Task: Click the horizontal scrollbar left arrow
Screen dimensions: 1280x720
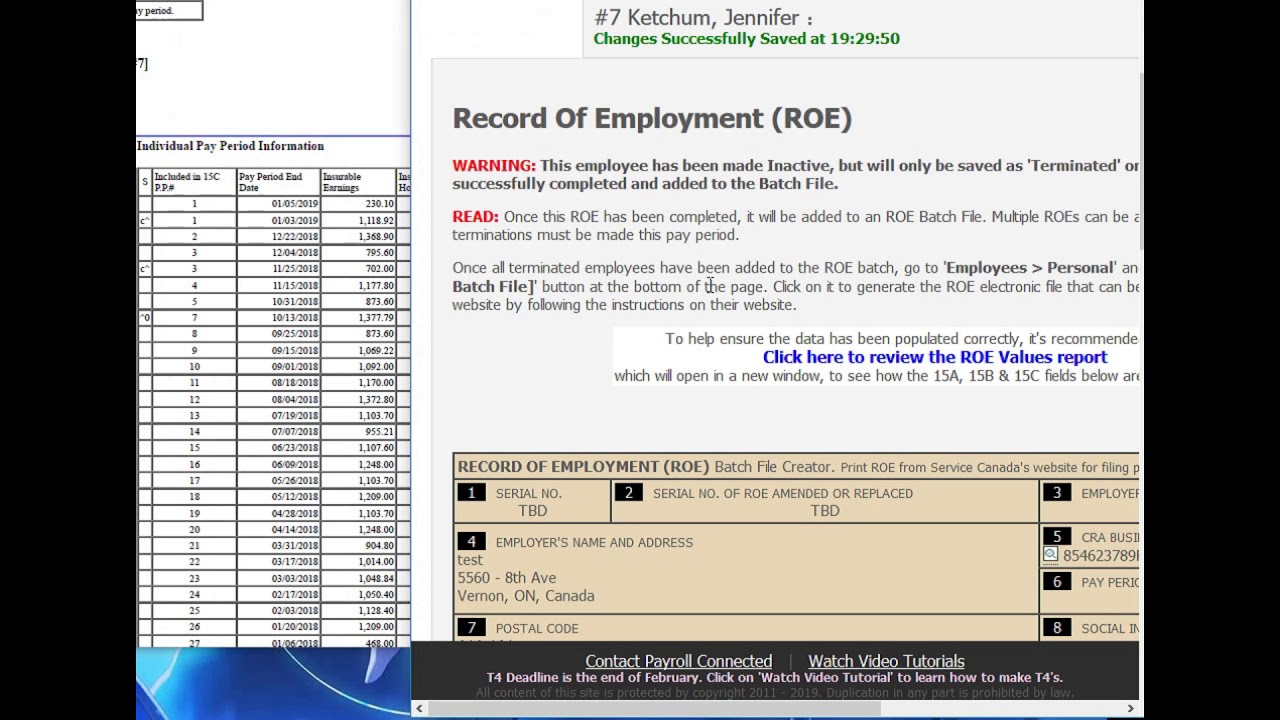Action: tap(419, 709)
